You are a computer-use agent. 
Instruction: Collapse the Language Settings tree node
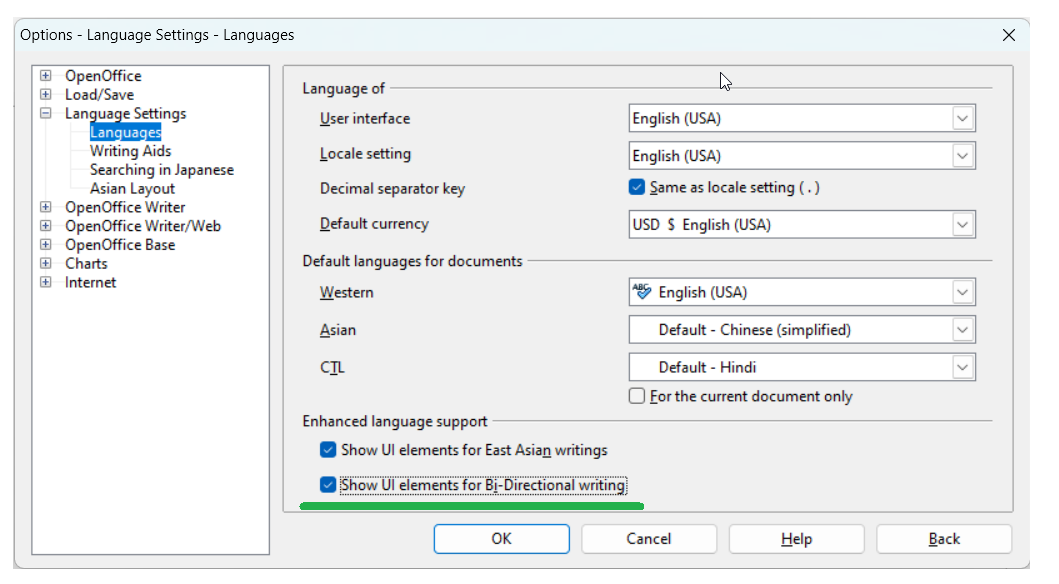click(45, 113)
